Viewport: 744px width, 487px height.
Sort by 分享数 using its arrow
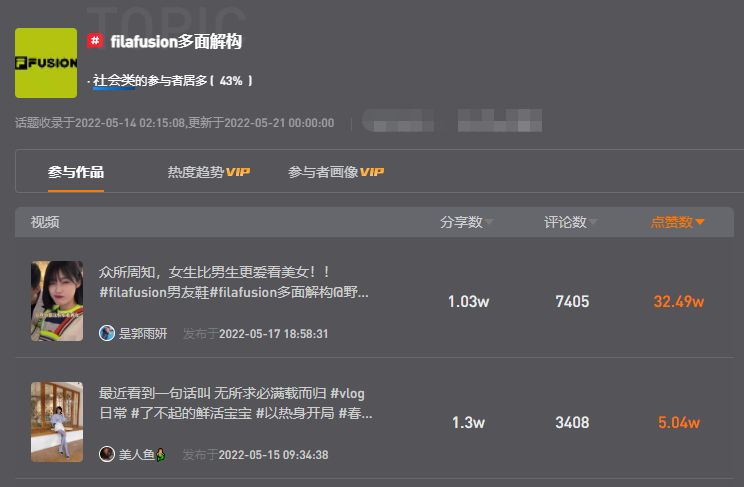(x=489, y=222)
